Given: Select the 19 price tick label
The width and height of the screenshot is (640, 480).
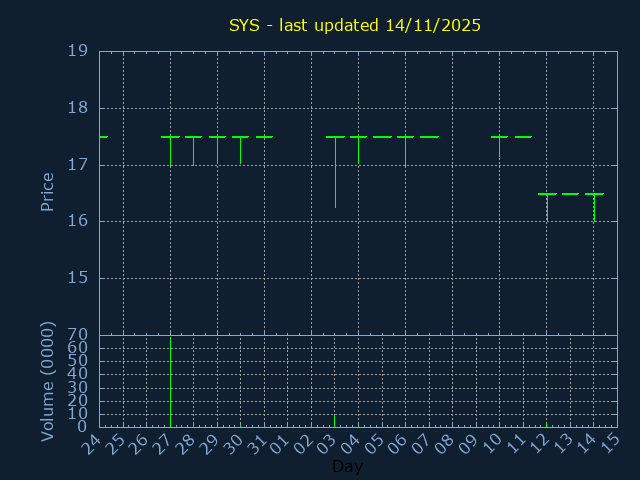Looking at the screenshot, I should [78, 51].
